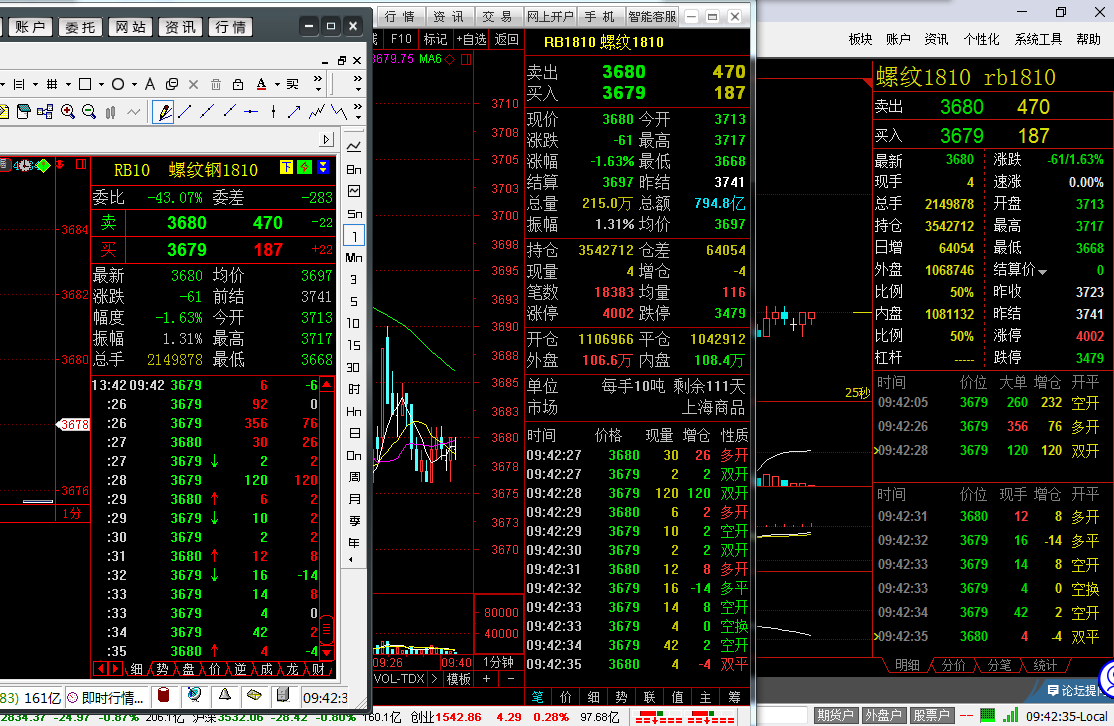Open the font color dropdown arrow
1114x726 pixels.
[277, 85]
